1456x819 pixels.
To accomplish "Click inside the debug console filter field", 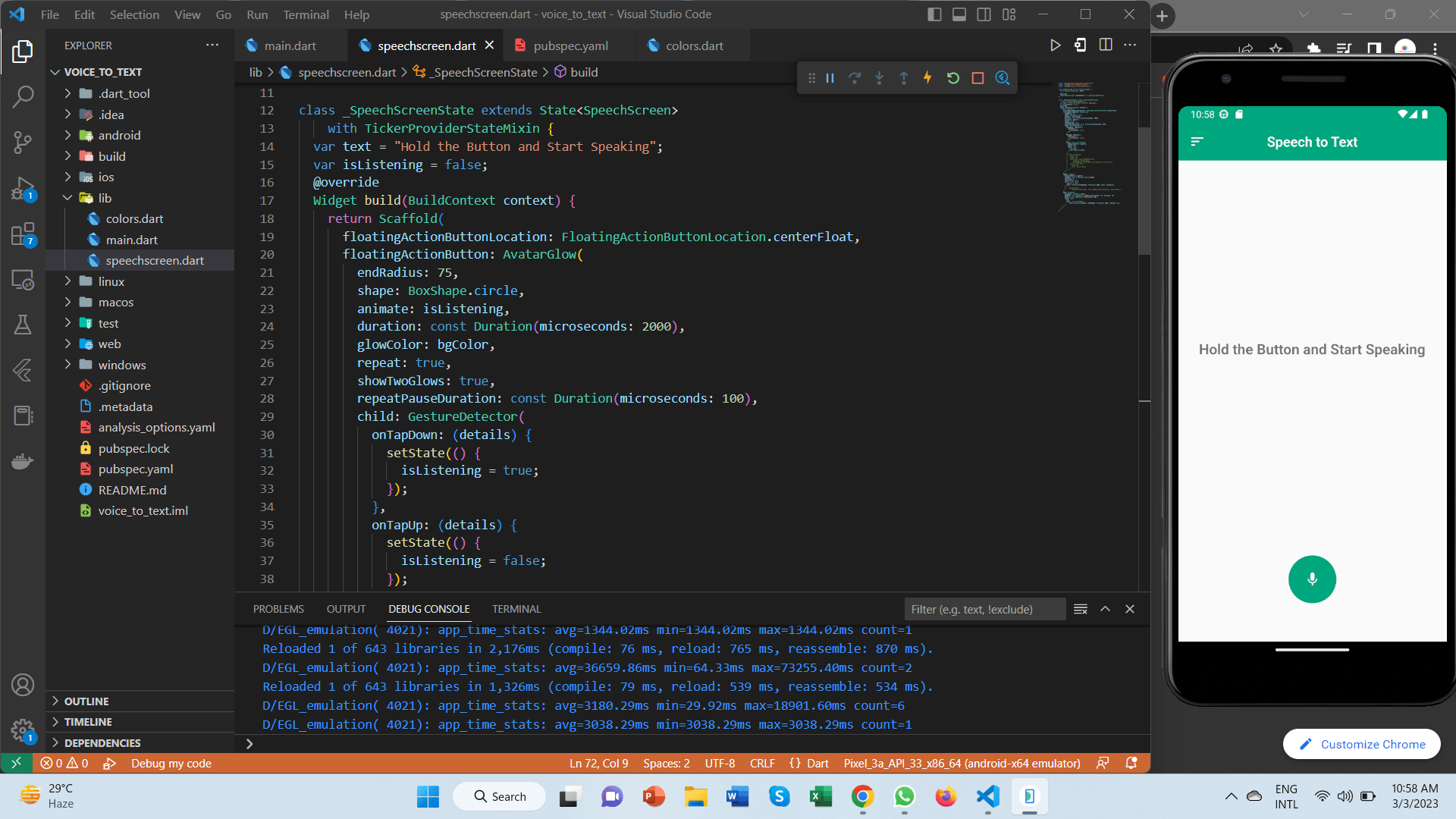I will pos(984,609).
